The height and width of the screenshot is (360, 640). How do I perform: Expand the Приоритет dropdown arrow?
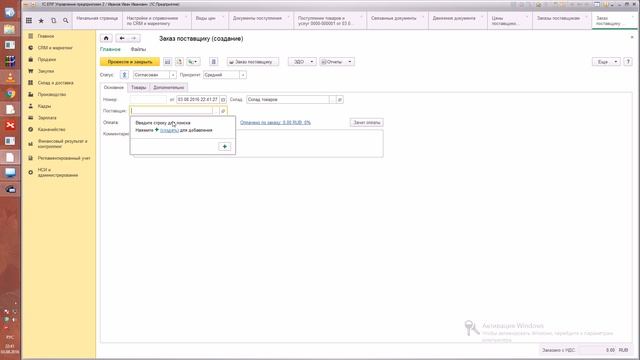243,75
